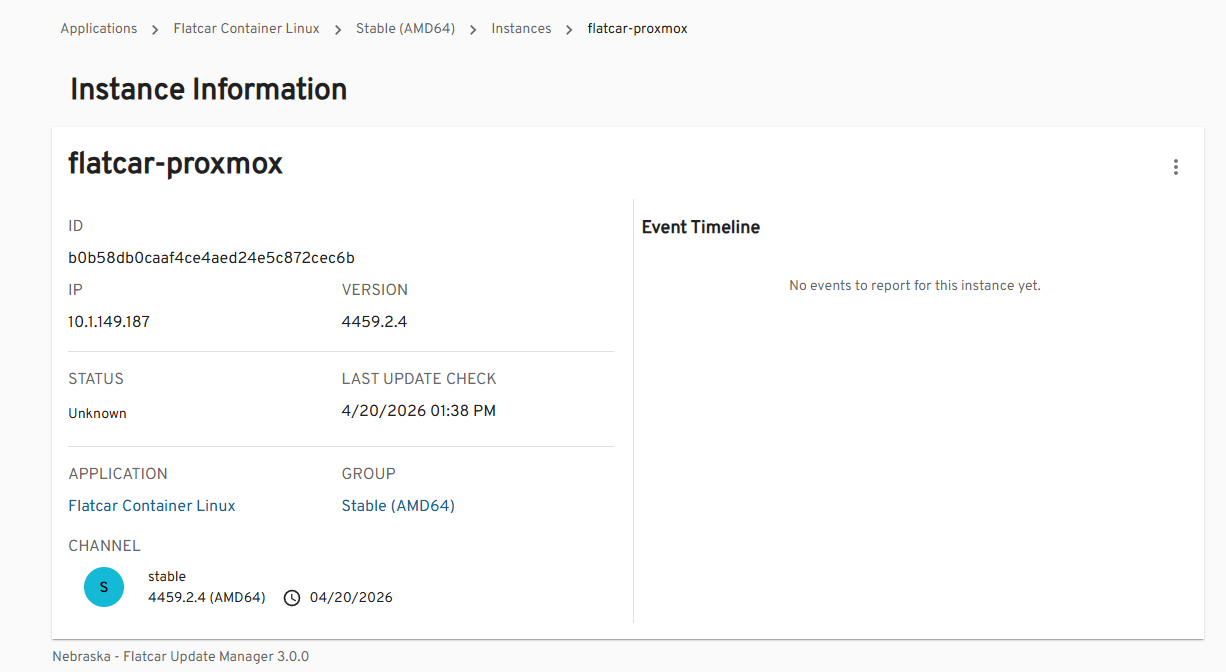Open the Flatcar Container Linux link under Application
1226x672 pixels.
[152, 506]
